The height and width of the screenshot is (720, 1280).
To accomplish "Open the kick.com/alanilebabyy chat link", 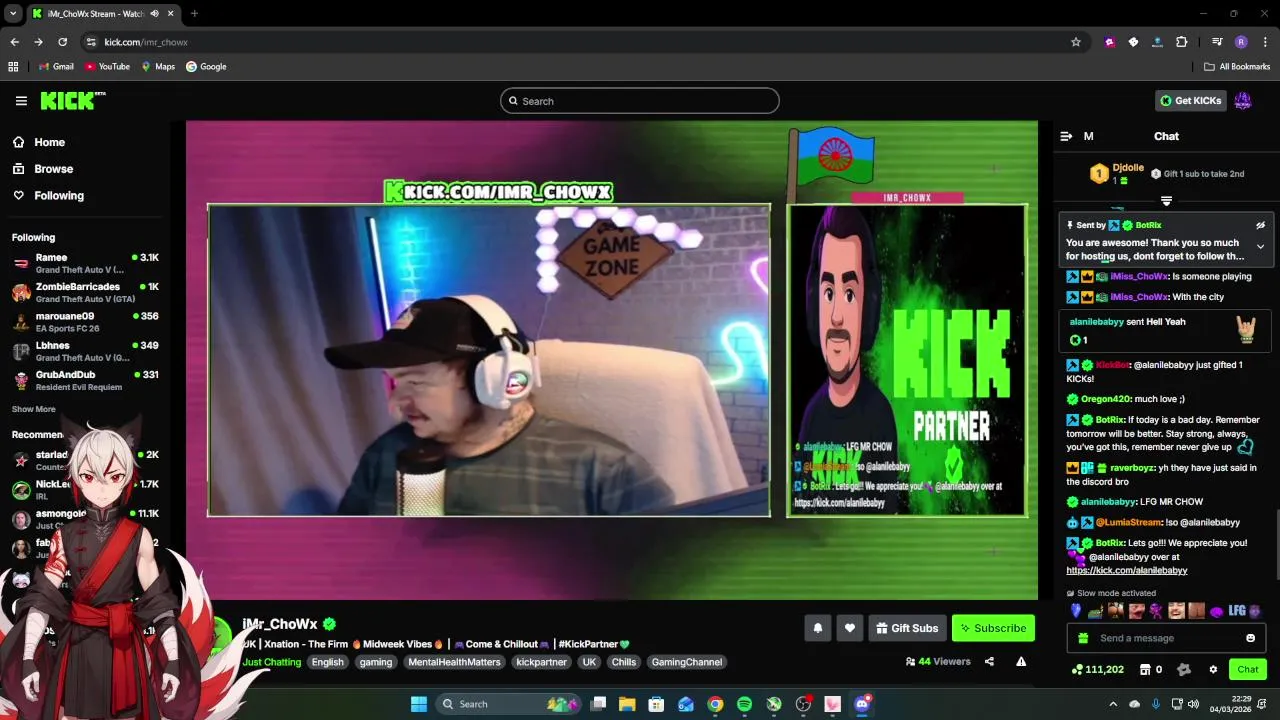I will point(1127,570).
